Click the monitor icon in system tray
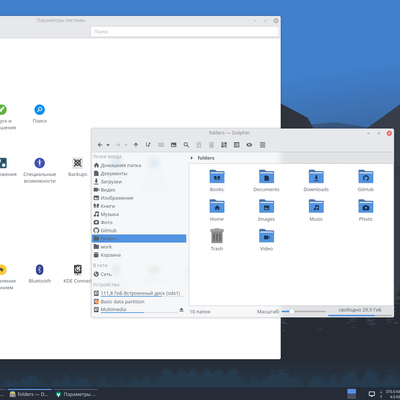Screen dimensions: 400x400 point(371,394)
